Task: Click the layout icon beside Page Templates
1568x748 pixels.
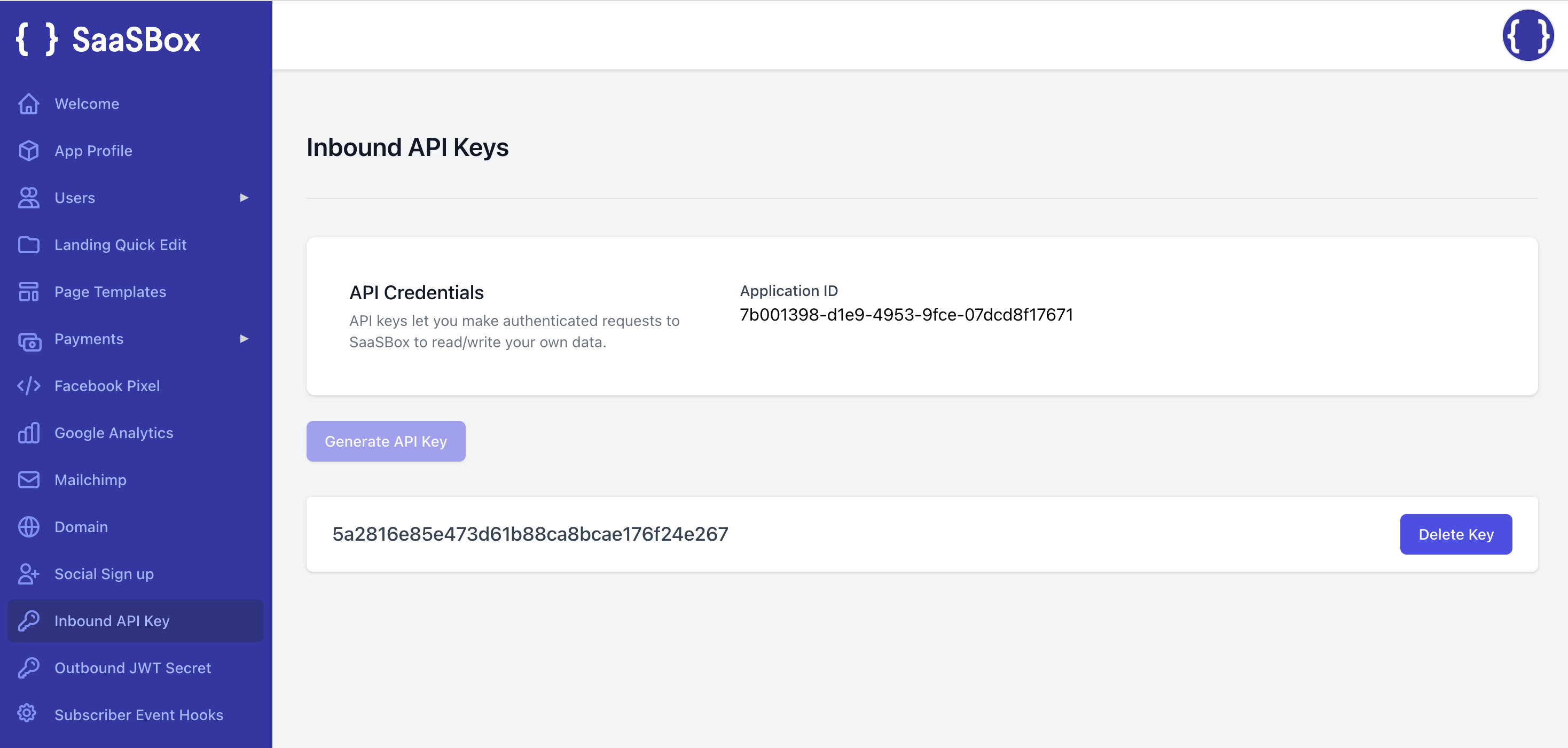Action: (29, 291)
